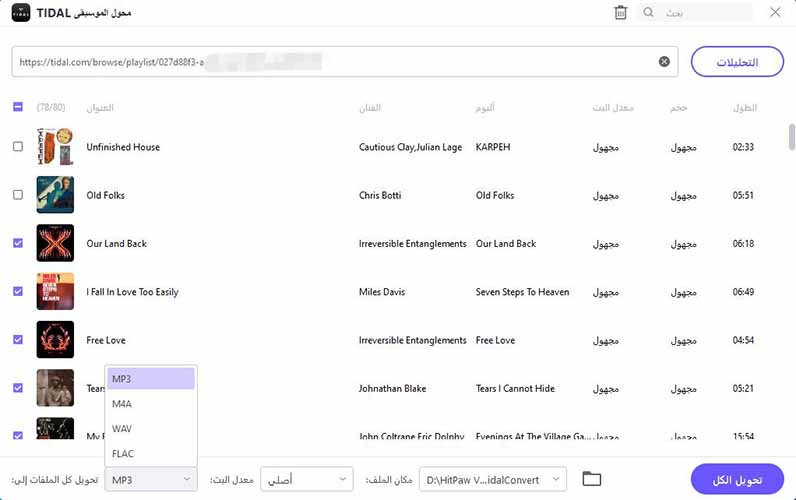
Task: Check the Old Folks checkbox
Action: [x=18, y=194]
